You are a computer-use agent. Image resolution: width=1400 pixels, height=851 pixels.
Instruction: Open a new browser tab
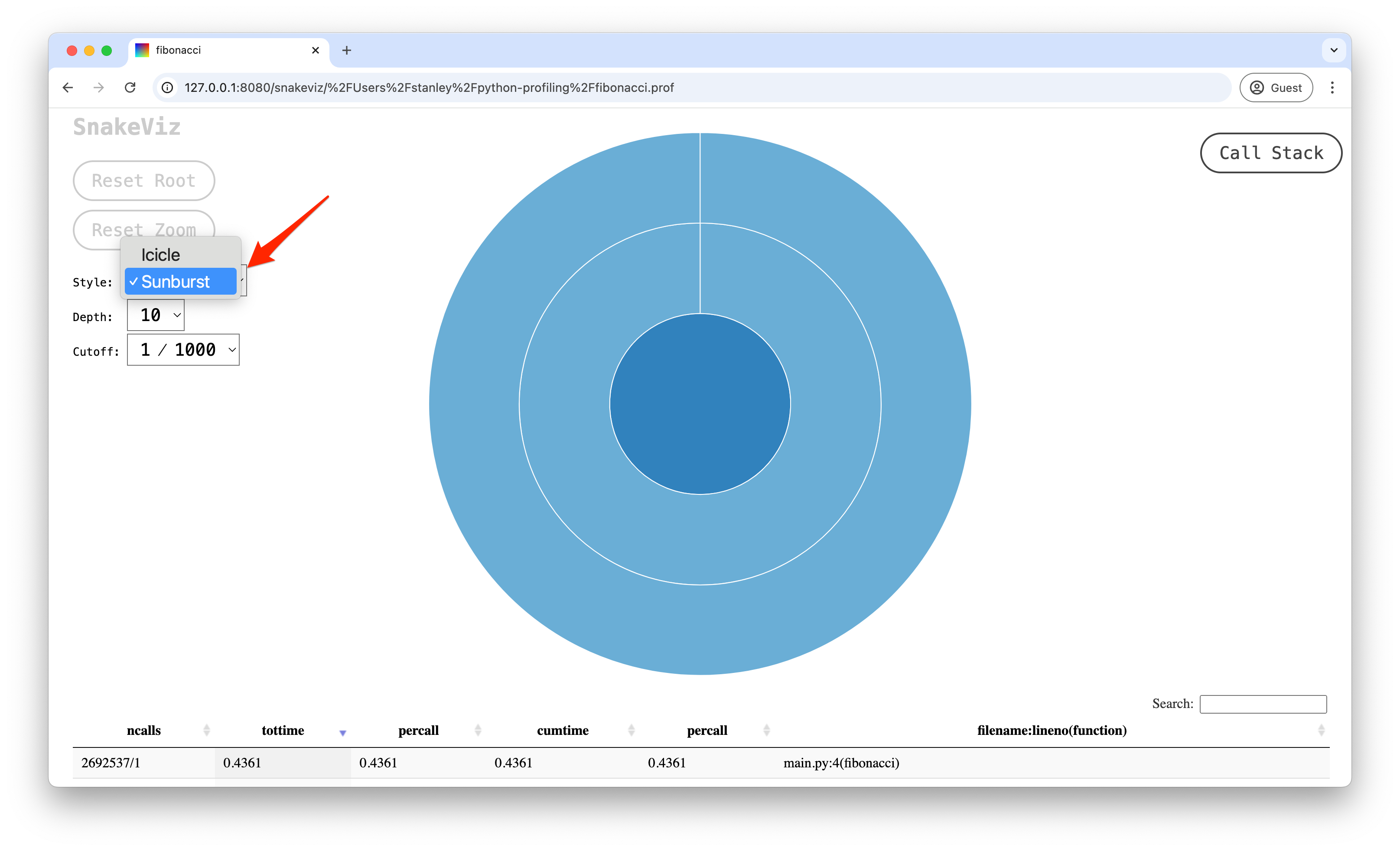pos(347,50)
